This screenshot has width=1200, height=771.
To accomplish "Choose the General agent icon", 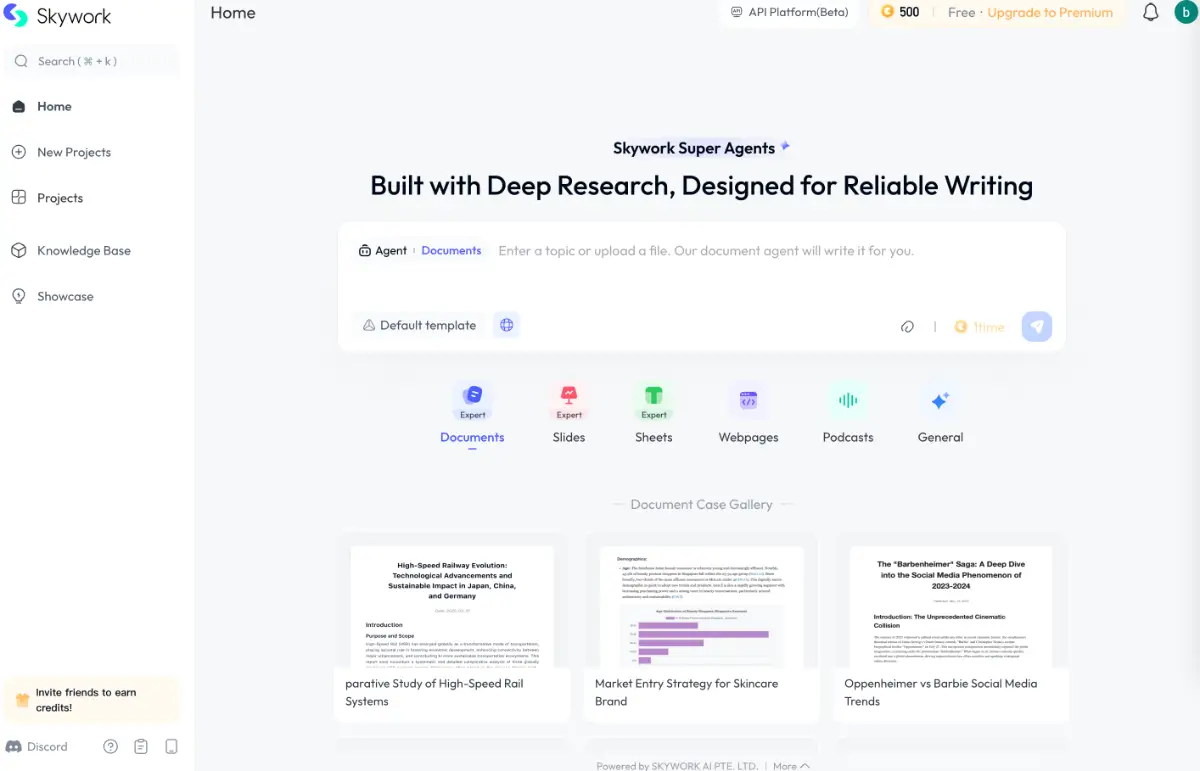I will (x=940, y=397).
